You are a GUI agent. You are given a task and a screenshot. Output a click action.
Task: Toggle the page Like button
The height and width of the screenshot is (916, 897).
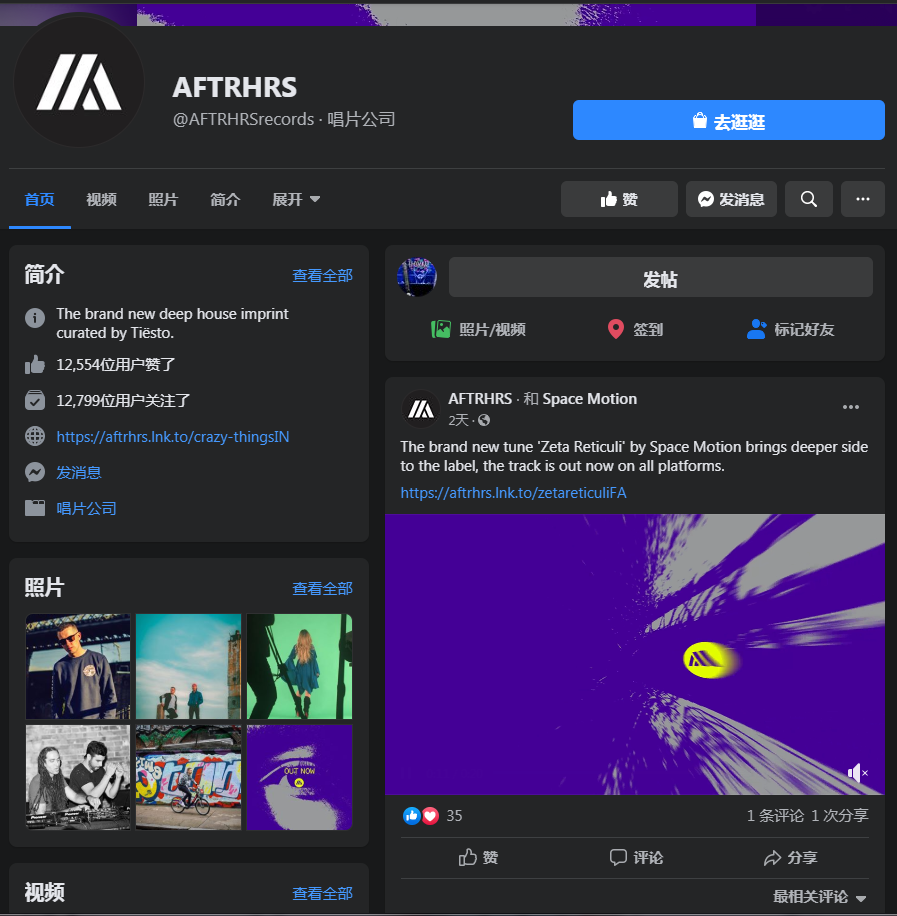tap(619, 199)
